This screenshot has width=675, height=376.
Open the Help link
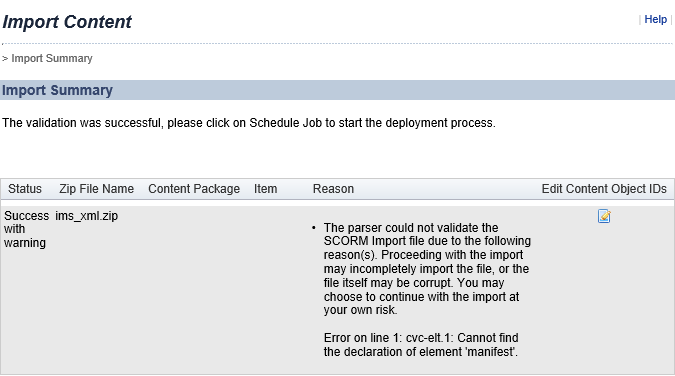655,19
